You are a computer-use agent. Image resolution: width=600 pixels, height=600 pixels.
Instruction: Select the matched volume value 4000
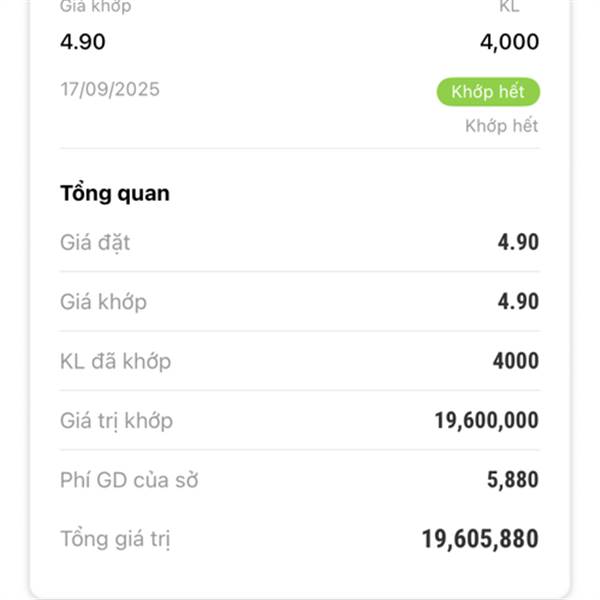point(516,361)
